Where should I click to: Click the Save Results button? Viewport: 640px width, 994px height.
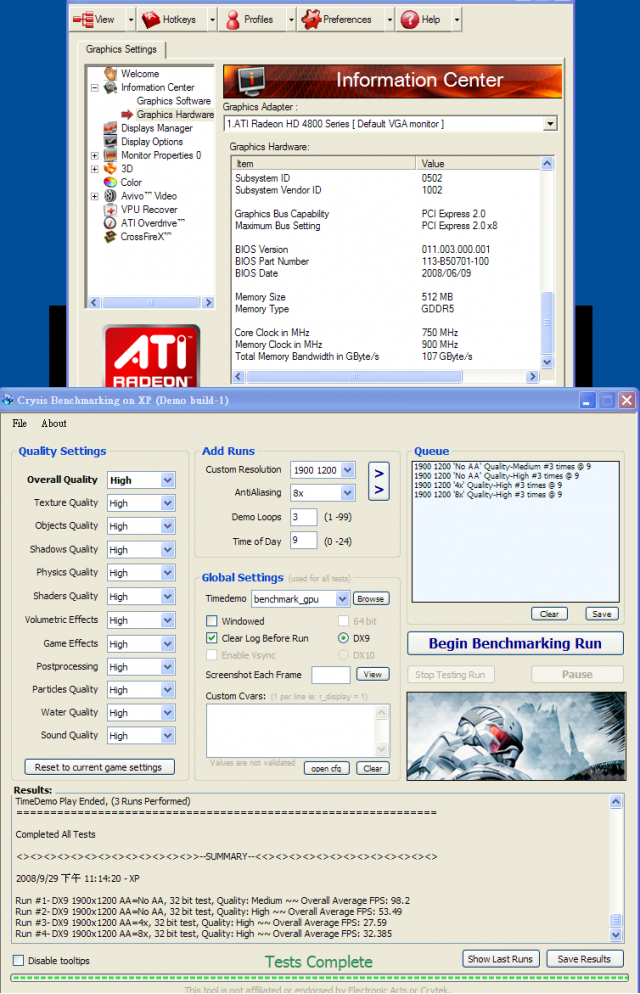click(x=584, y=958)
